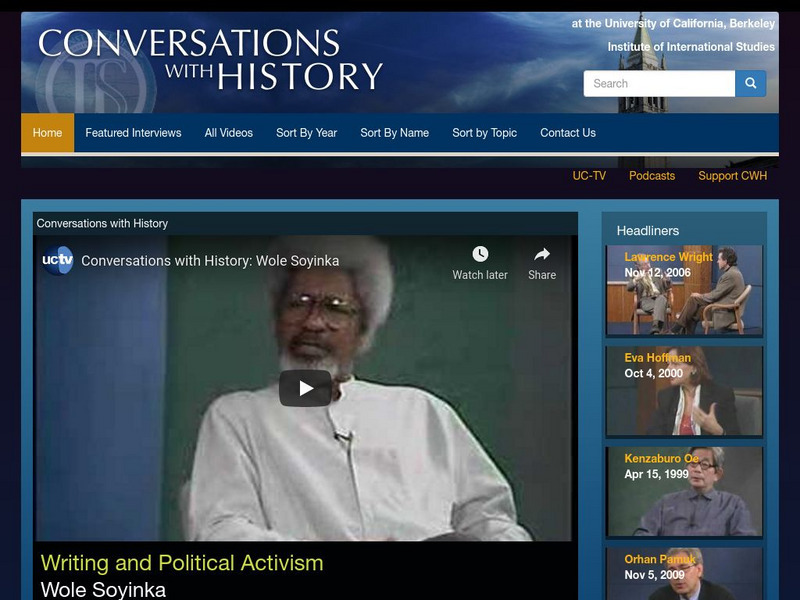Click the Watch later clock icon
Viewport: 800px width, 600px height.
coord(480,254)
